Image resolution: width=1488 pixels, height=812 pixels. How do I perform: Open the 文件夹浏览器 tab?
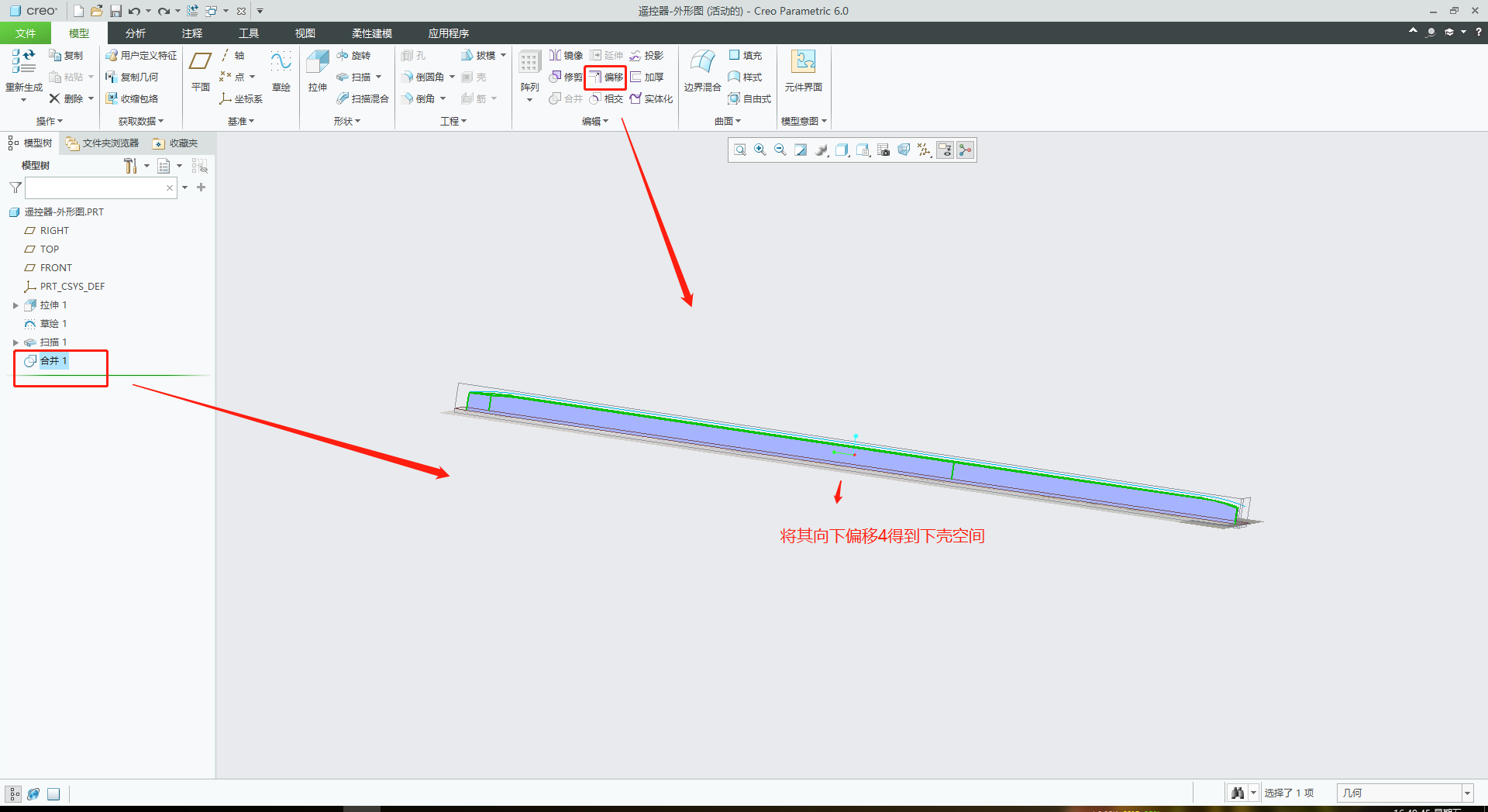(x=103, y=143)
